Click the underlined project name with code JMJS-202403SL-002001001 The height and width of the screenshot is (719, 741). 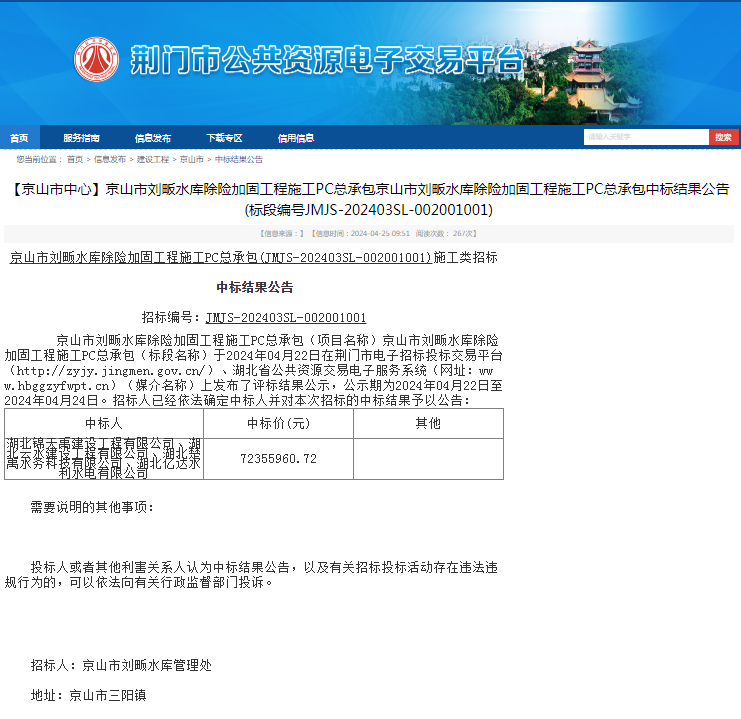(x=220, y=257)
